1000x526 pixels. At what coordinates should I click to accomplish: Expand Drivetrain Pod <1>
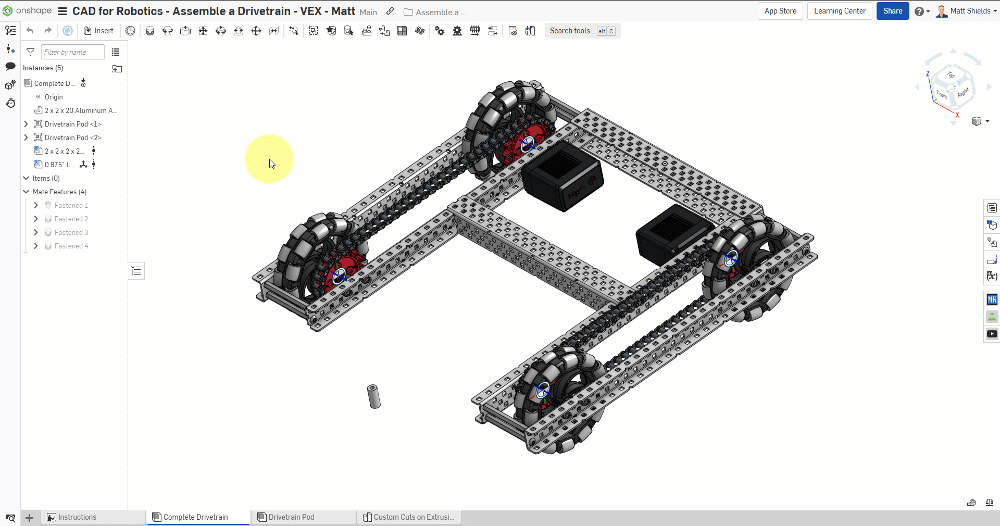tap(26, 124)
